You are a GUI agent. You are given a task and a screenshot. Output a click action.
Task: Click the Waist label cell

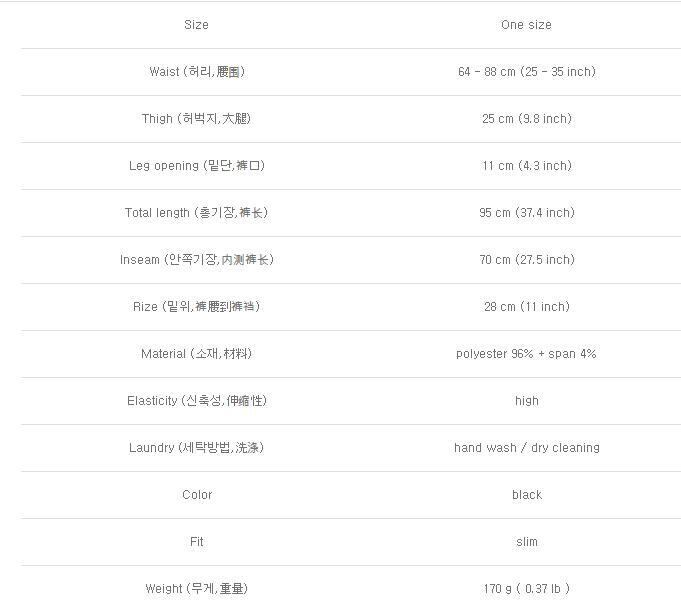tap(196, 72)
